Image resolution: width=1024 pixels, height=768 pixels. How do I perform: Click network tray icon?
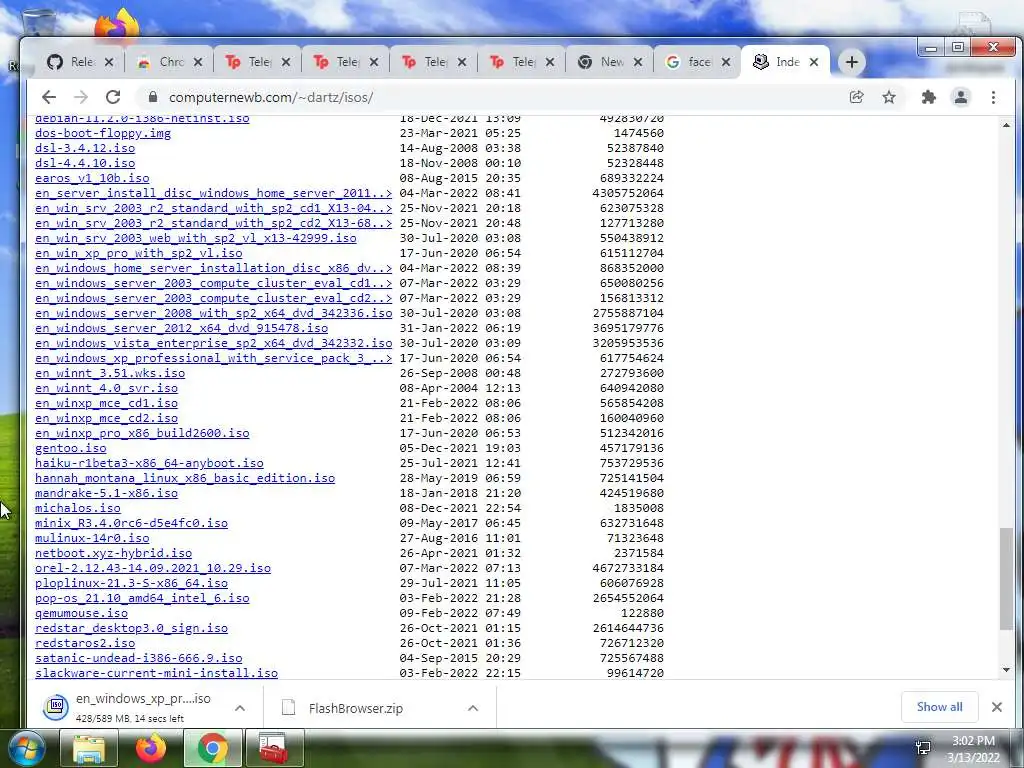923,749
